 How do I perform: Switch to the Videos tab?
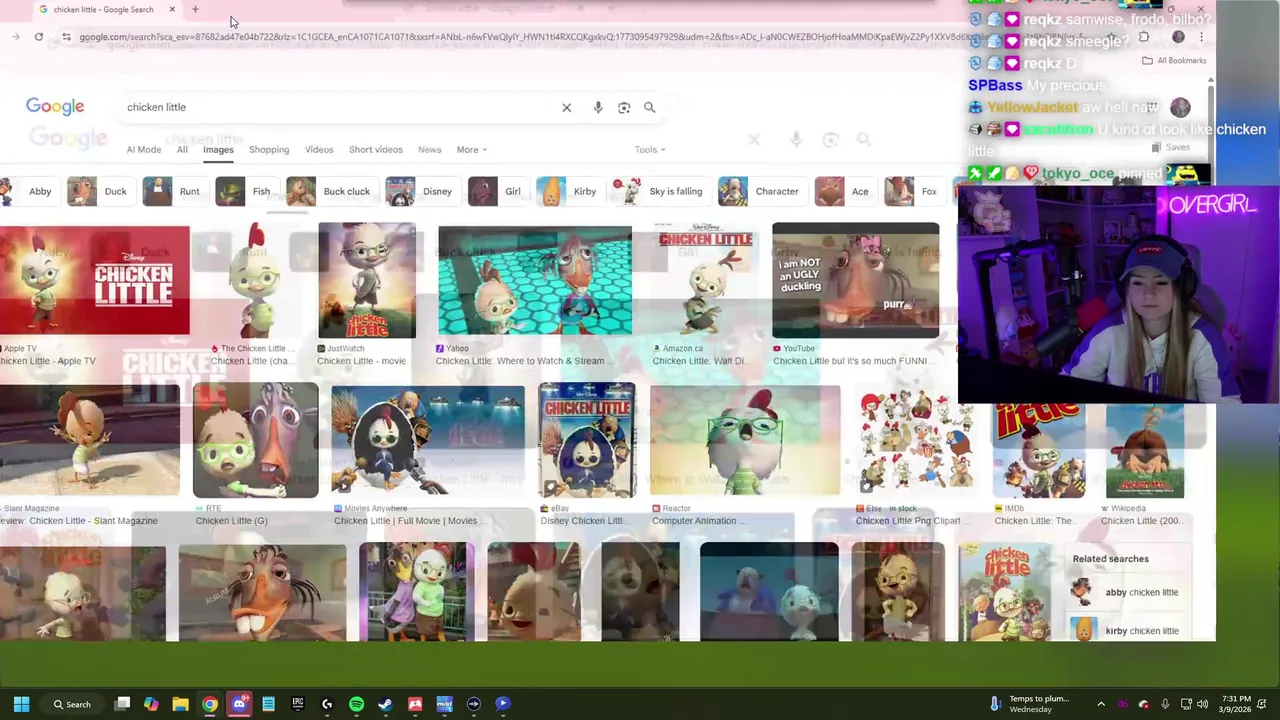tap(319, 150)
